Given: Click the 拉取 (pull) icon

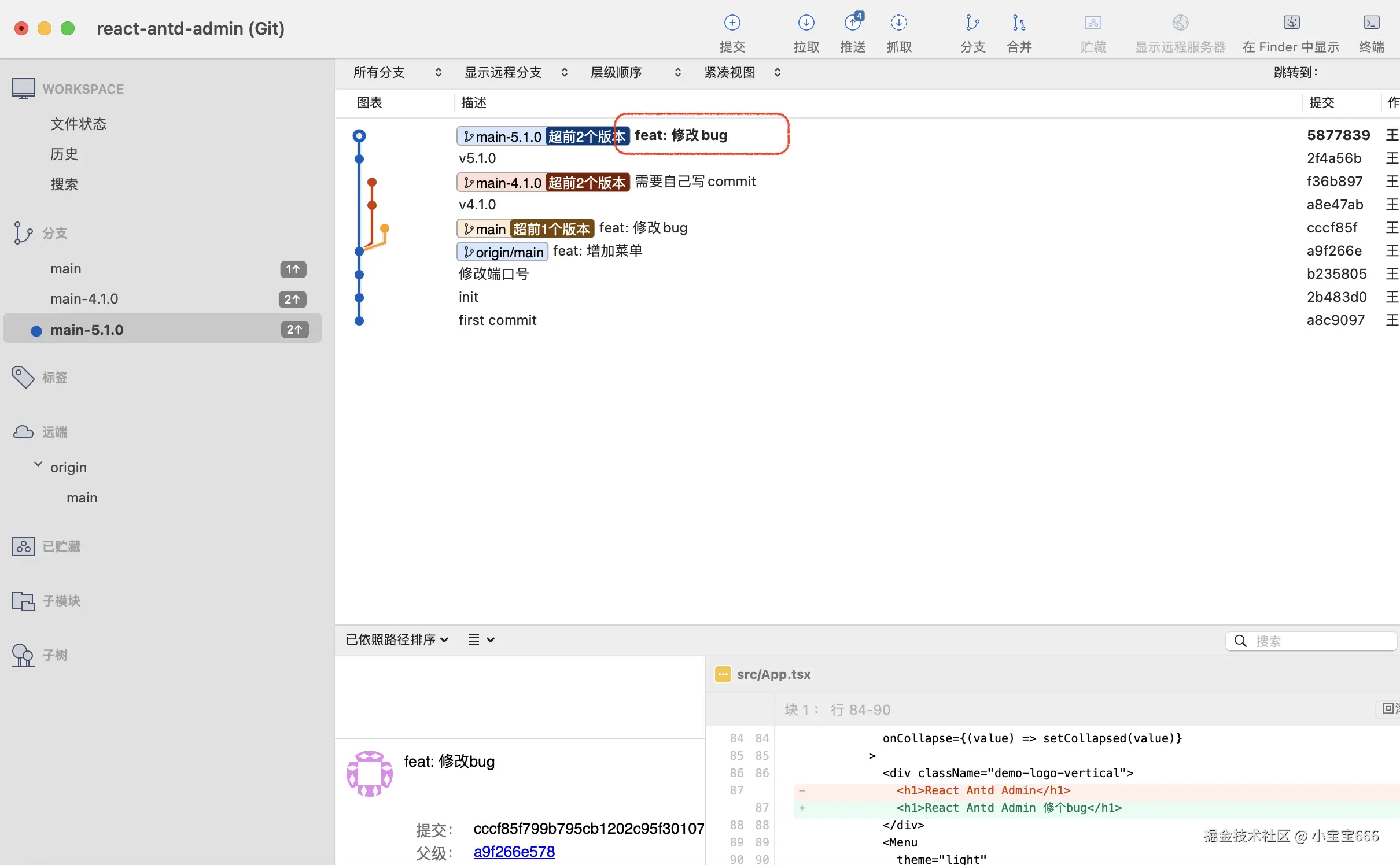Looking at the screenshot, I should 805,32.
